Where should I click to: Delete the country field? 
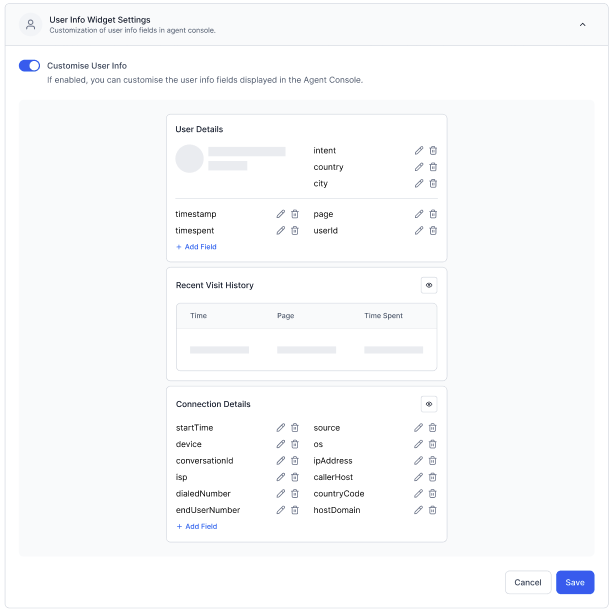click(x=433, y=167)
